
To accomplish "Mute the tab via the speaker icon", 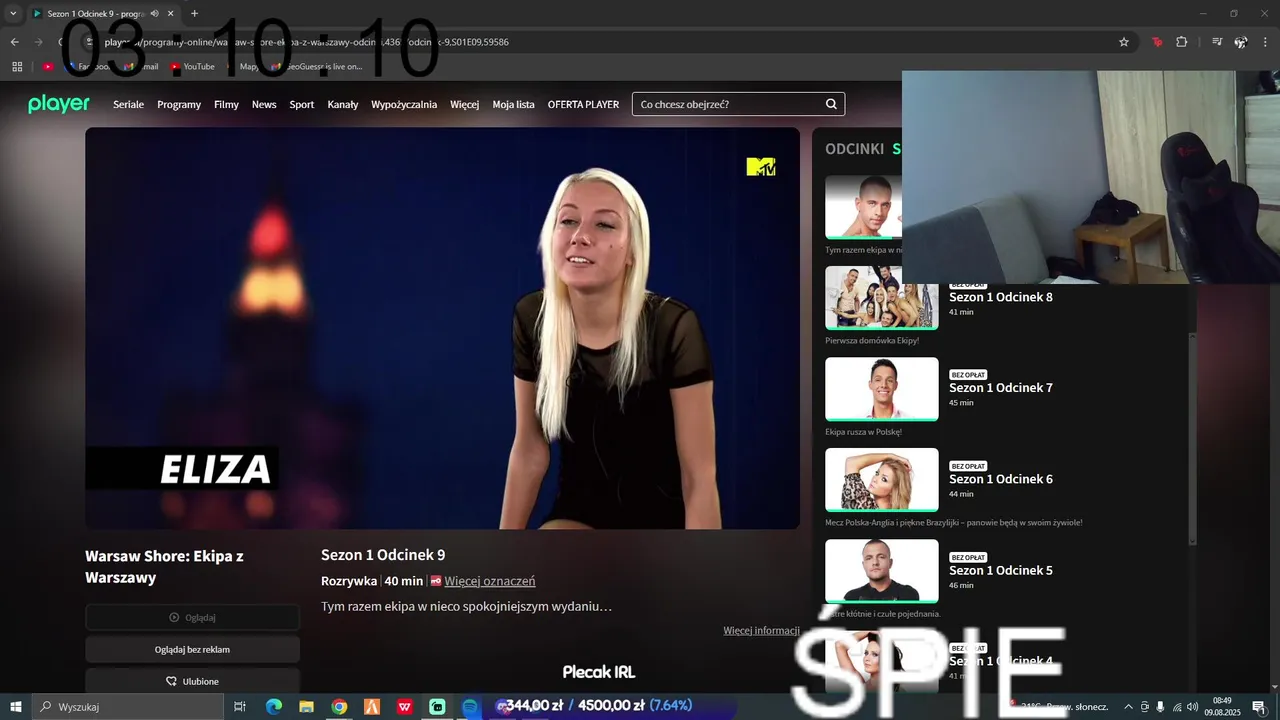I will 155,14.
